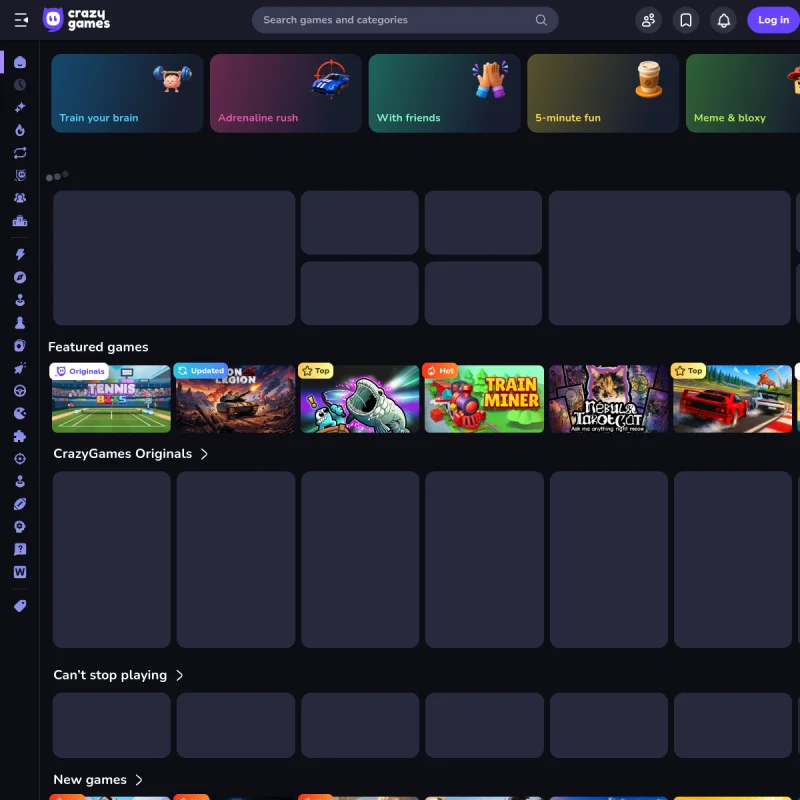Open the Updated tank battle game thumbnail
800x800 pixels.
point(235,399)
